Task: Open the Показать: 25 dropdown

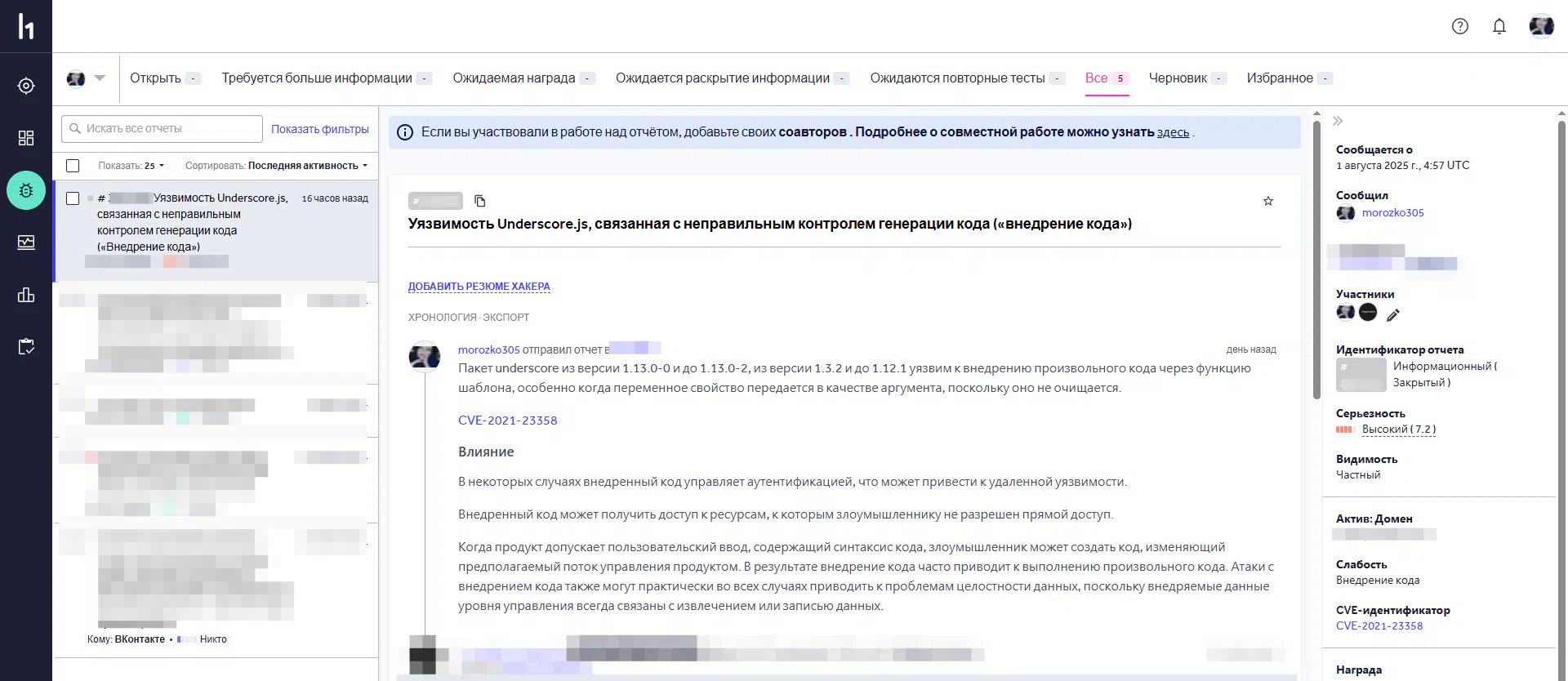Action: click(x=131, y=166)
